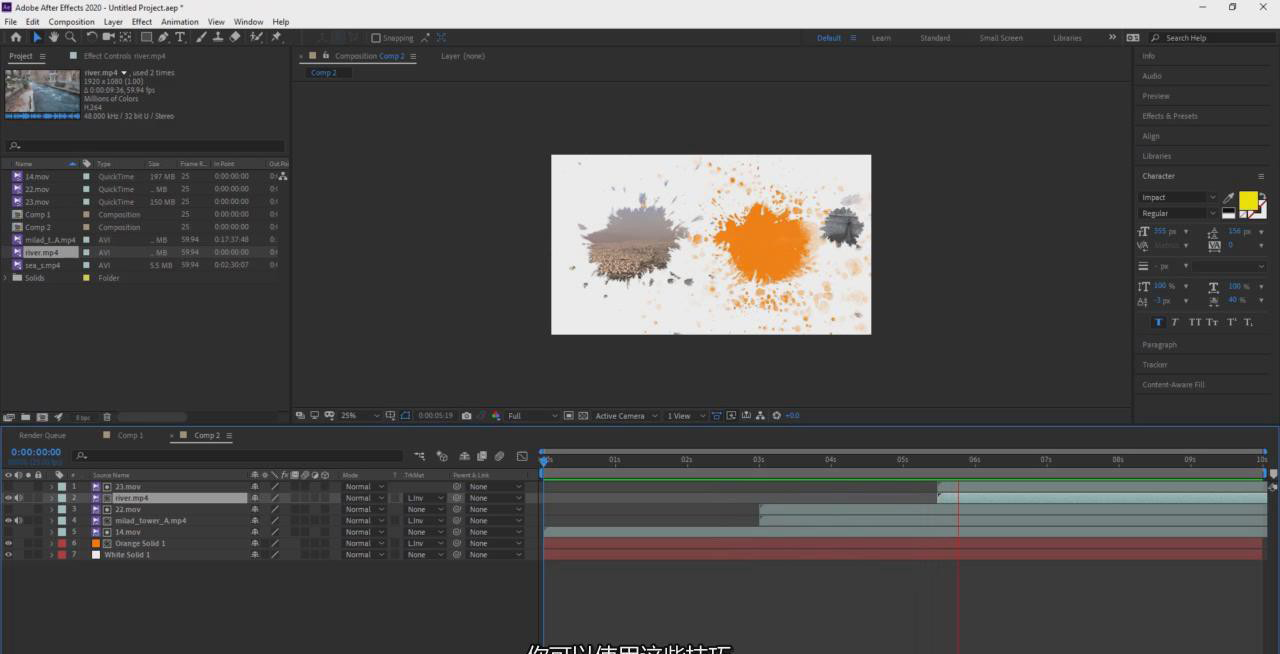This screenshot has height=654, width=1280.
Task: Switch to the Small Screen workspace
Action: (1000, 38)
